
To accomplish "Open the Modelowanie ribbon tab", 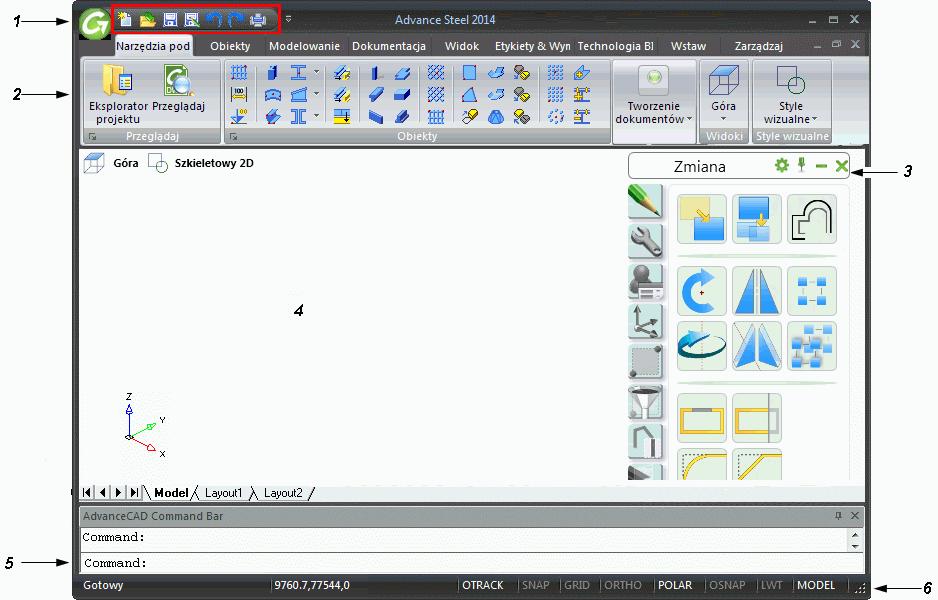I will pyautogui.click(x=304, y=46).
